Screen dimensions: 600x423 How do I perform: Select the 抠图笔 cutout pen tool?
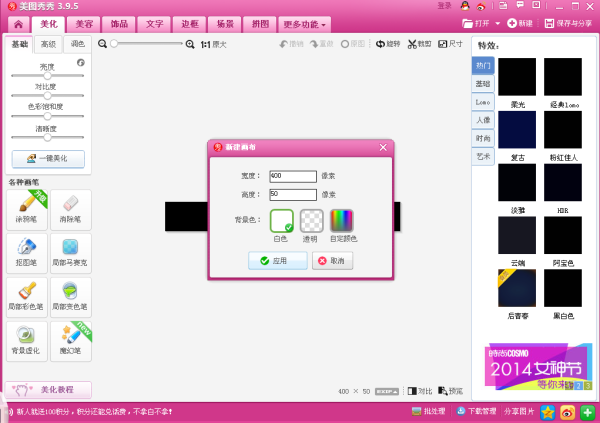pyautogui.click(x=27, y=253)
